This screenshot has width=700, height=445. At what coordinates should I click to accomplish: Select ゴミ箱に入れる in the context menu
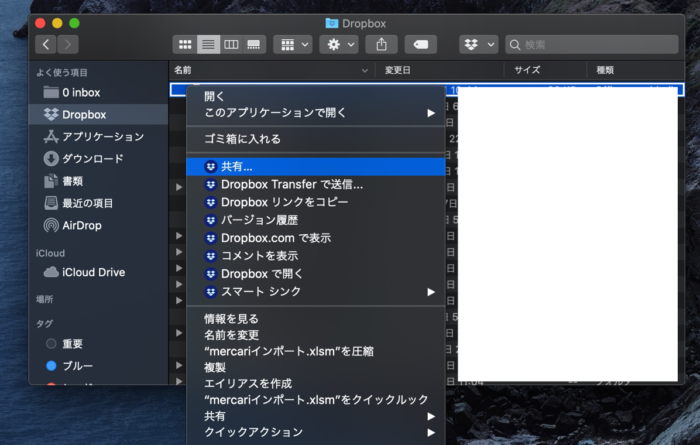coord(242,139)
